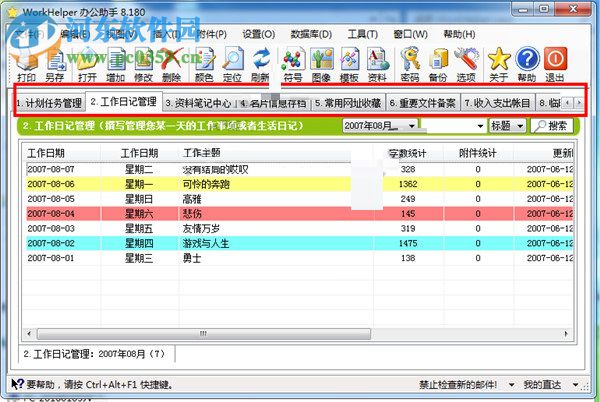Select the yellow row 可怜的奔跑
The image size is (600, 402).
[x=300, y=184]
